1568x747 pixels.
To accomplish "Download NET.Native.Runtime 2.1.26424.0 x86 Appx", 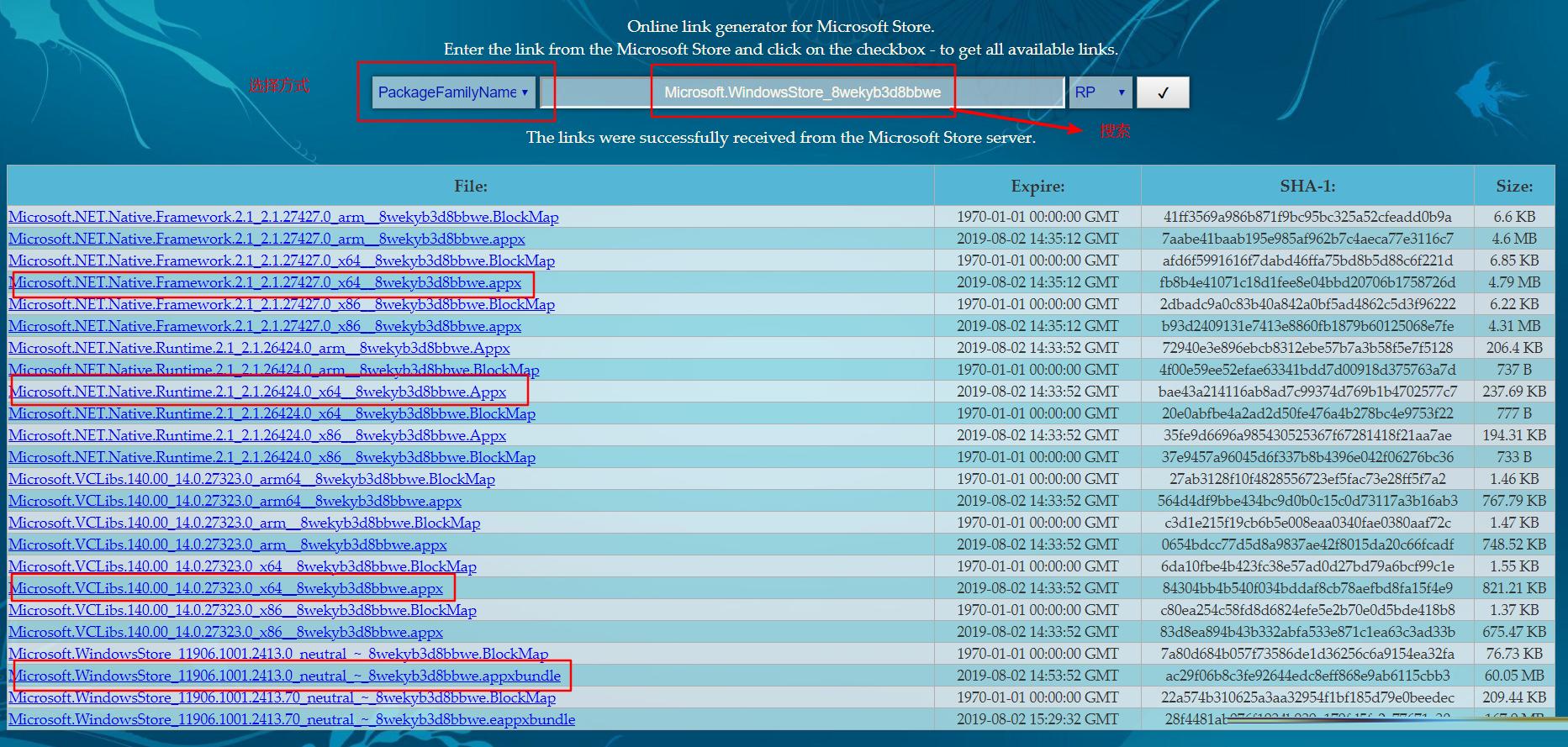I will tap(257, 435).
